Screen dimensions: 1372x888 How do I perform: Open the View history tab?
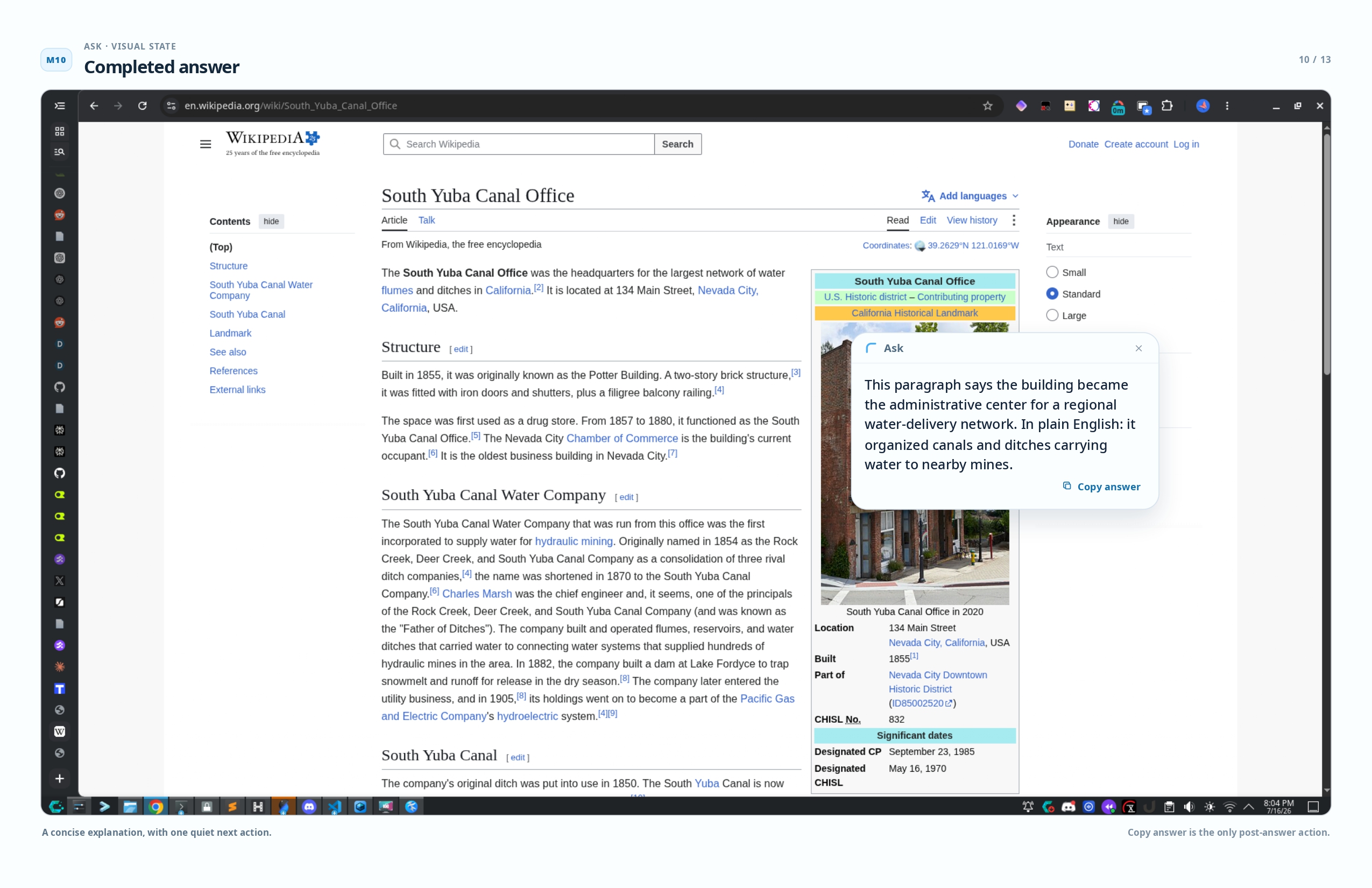[x=972, y=220]
